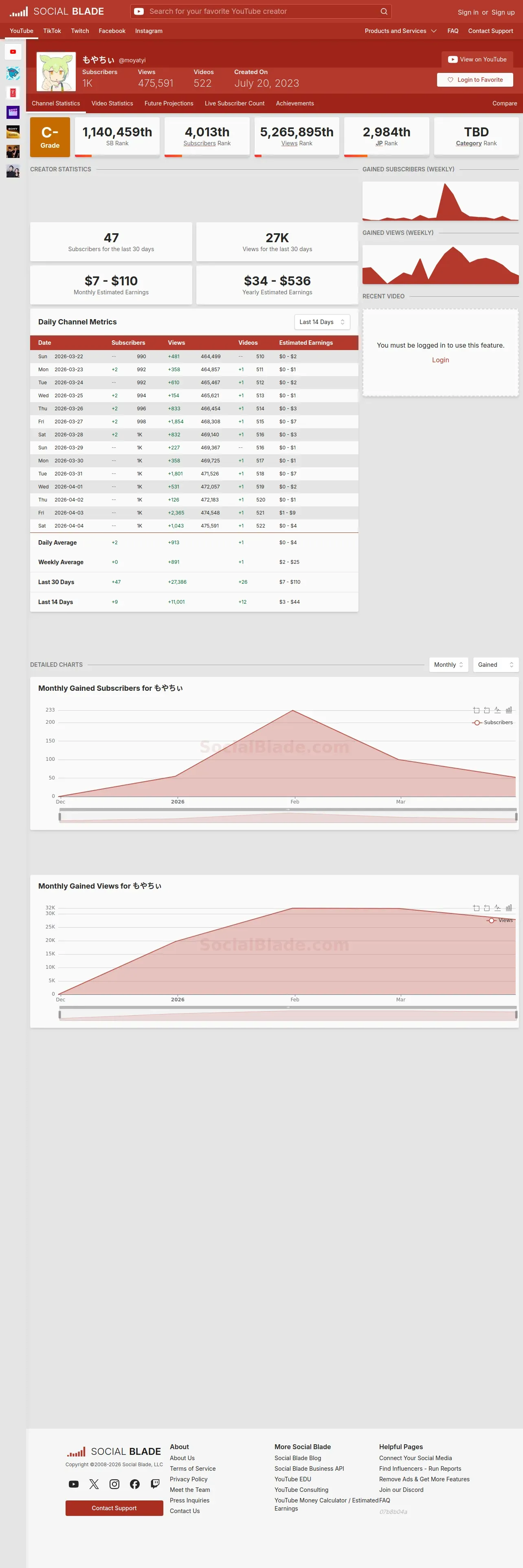Click the Social Blade logo in the footer

114,1451
